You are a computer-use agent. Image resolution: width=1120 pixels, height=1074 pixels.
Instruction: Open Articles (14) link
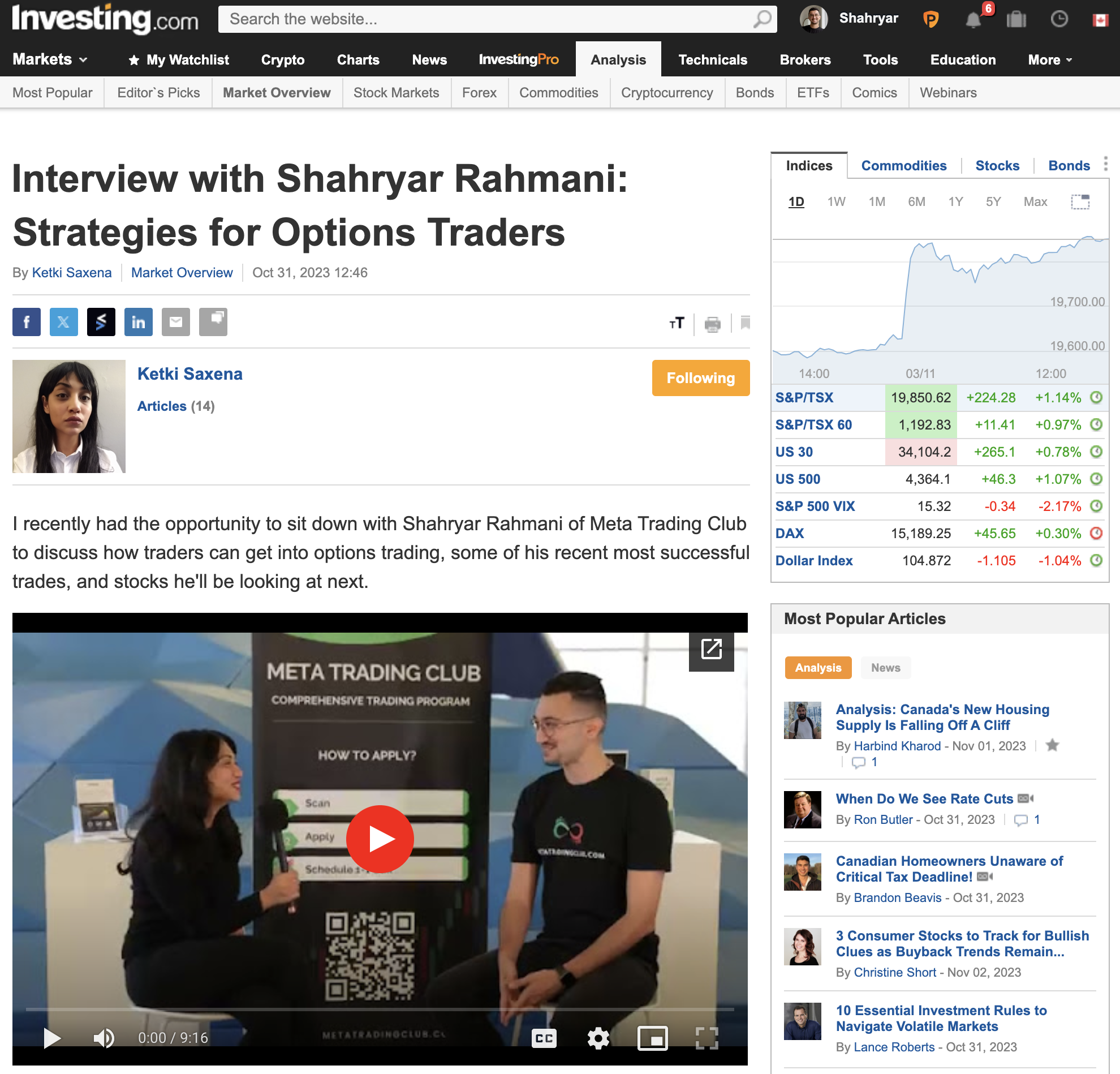[x=176, y=406]
